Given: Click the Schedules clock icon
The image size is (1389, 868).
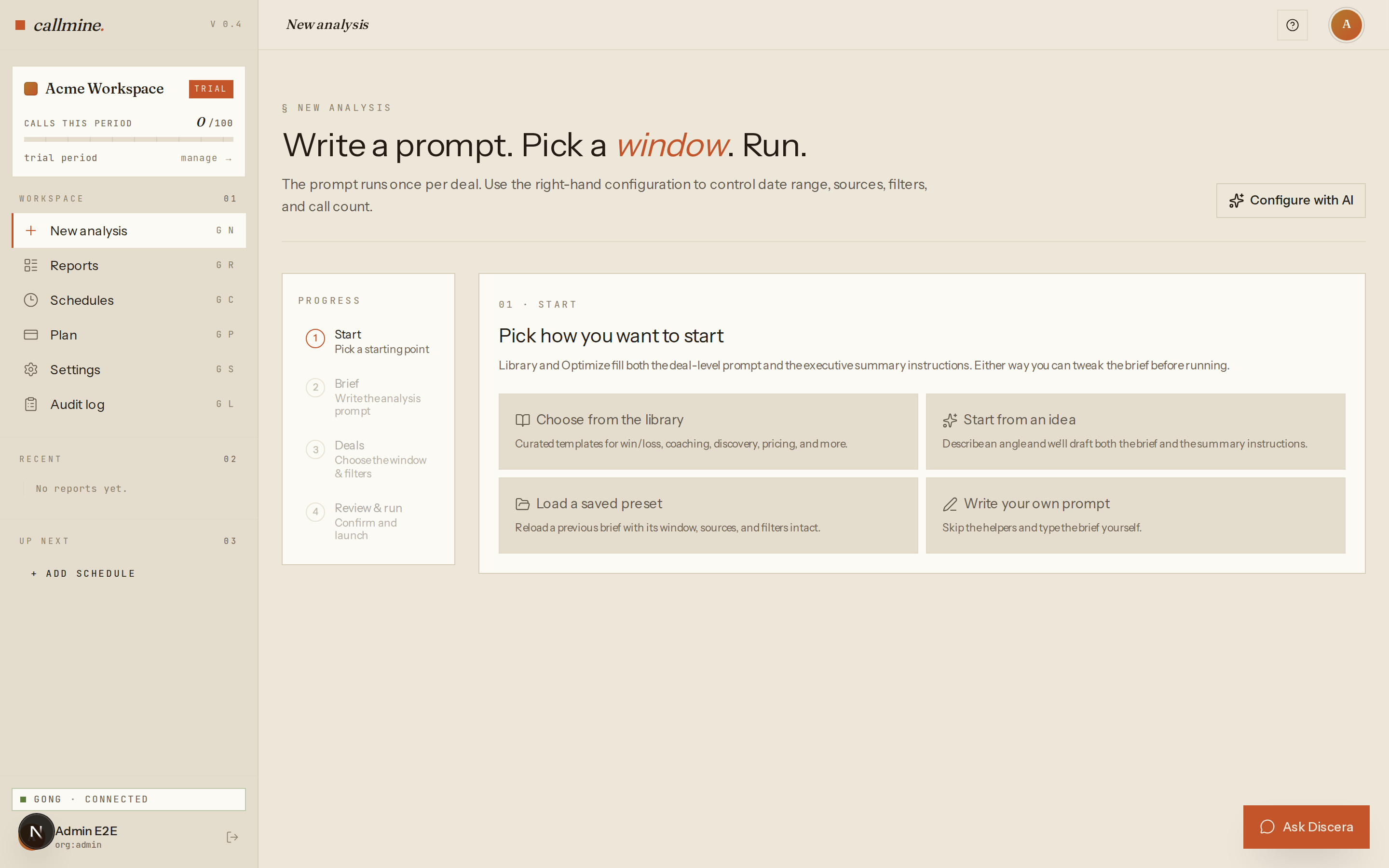Looking at the screenshot, I should (x=31, y=299).
